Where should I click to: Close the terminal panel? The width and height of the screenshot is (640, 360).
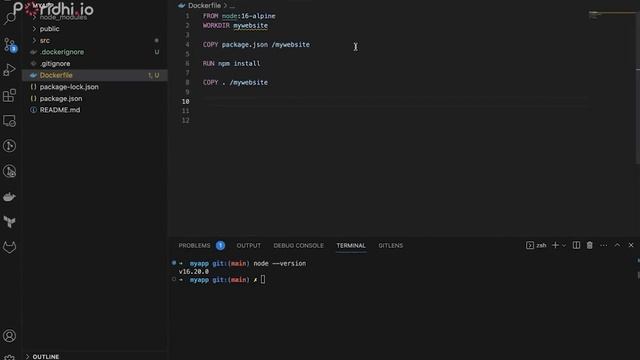coord(631,245)
